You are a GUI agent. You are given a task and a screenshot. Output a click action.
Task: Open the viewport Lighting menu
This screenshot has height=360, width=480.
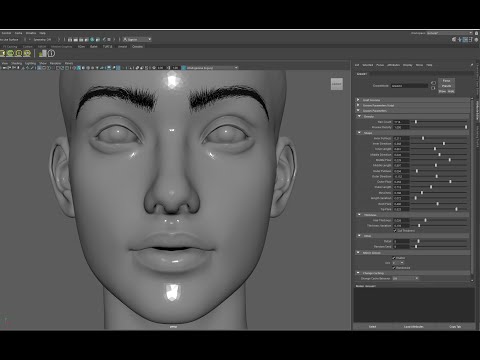tap(30, 63)
